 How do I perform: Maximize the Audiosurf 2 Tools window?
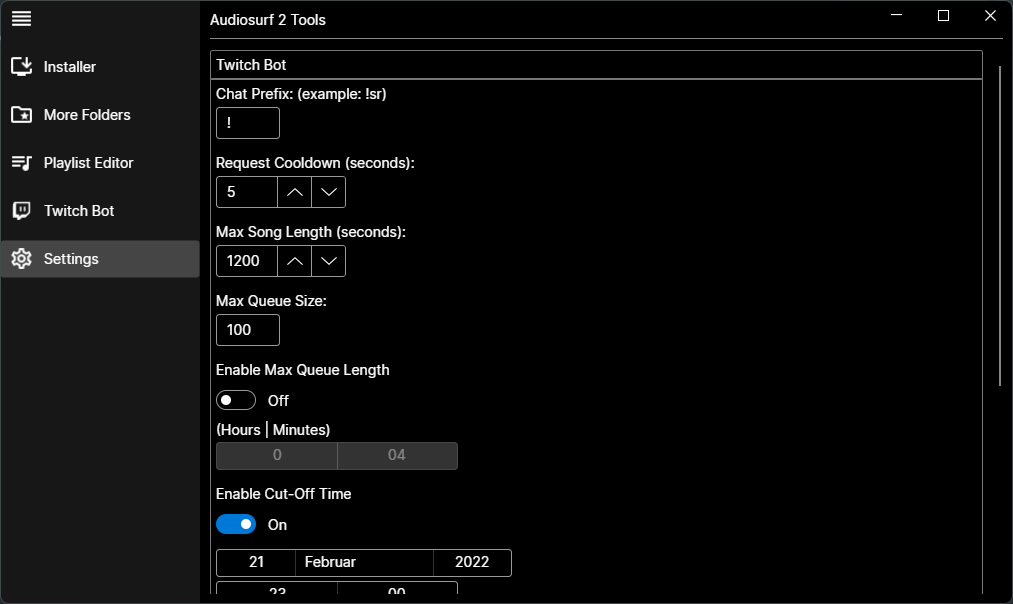[943, 16]
